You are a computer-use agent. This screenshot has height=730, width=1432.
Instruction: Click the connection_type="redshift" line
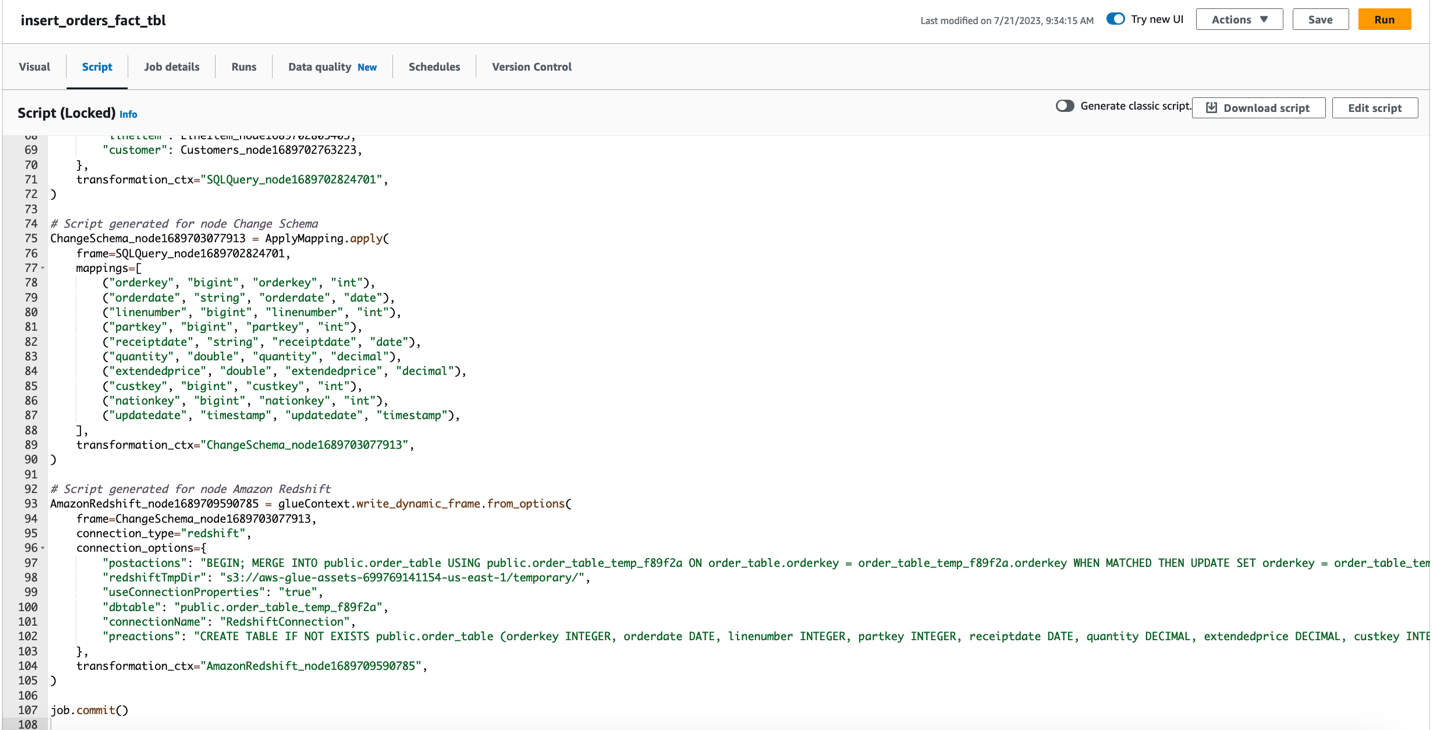click(163, 533)
